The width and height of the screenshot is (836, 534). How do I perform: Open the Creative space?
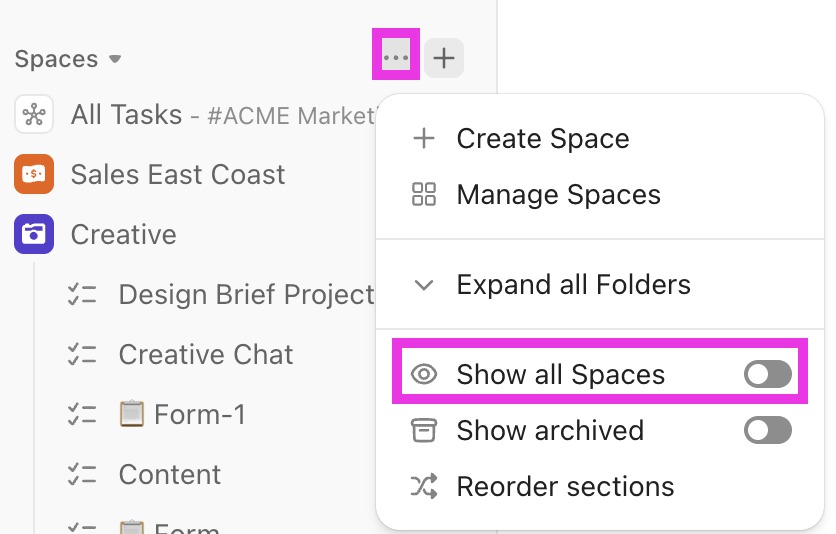(124, 235)
